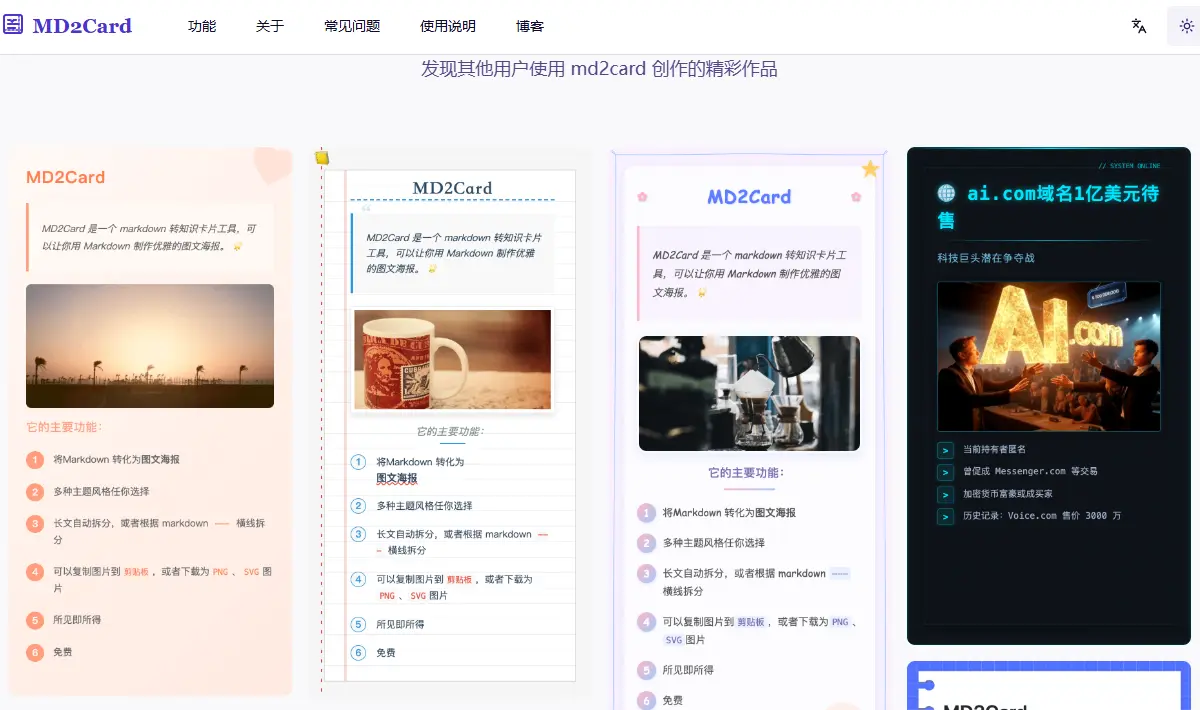Open the 功能 menu item
The width and height of the screenshot is (1200, 710).
tap(202, 26)
